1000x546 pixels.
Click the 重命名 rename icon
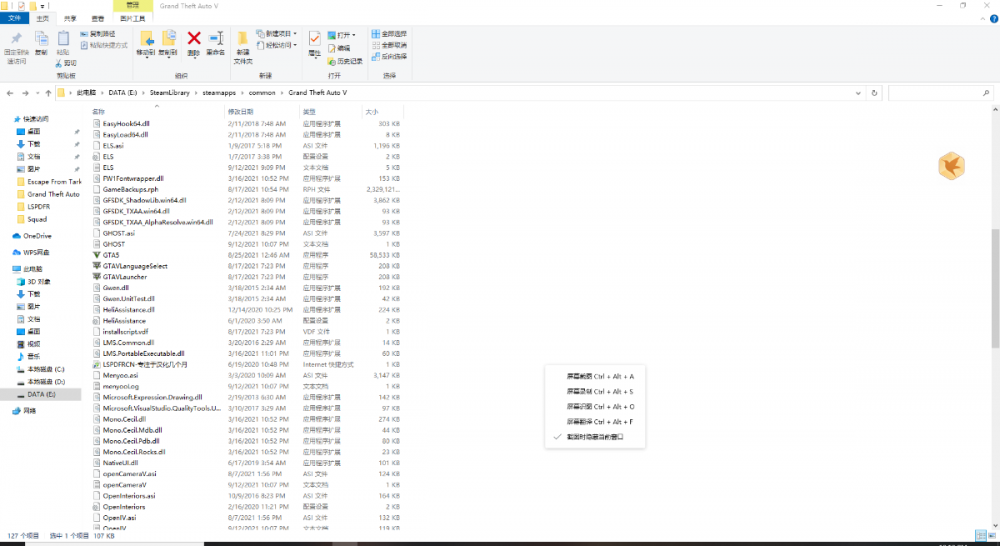216,38
